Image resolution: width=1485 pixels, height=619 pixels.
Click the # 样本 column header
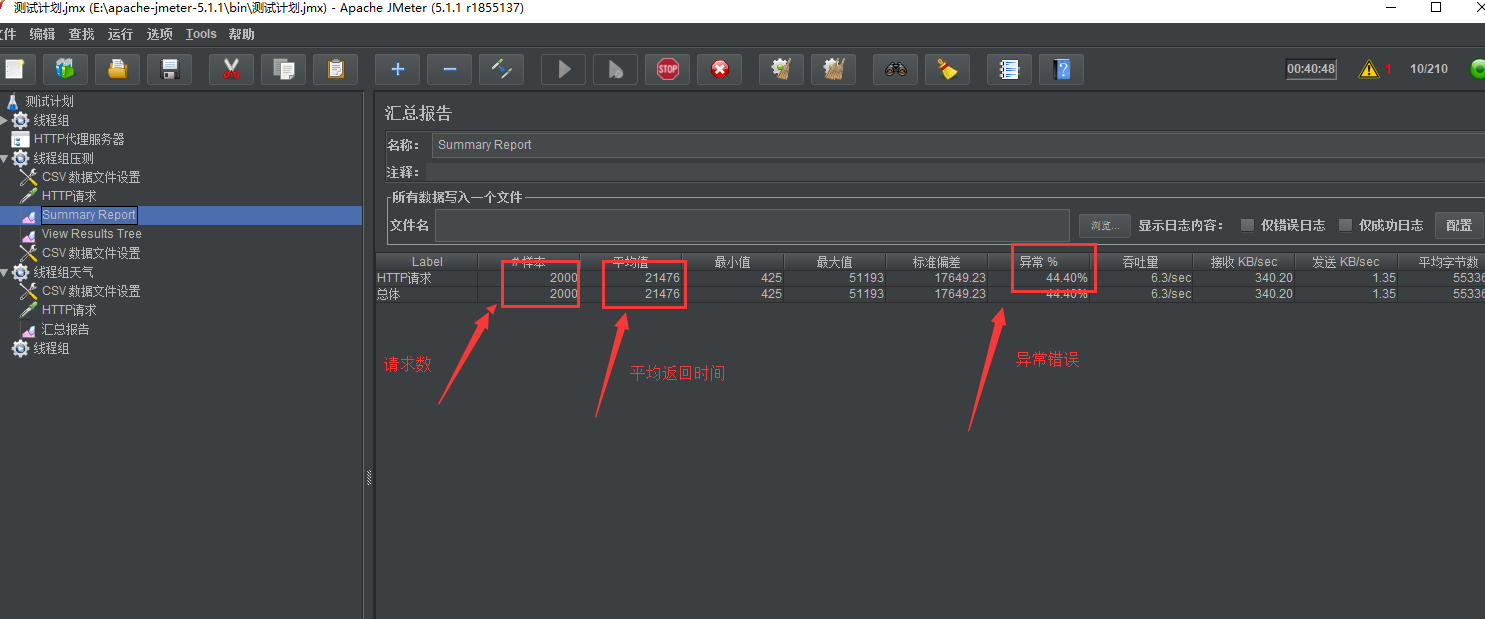click(529, 262)
